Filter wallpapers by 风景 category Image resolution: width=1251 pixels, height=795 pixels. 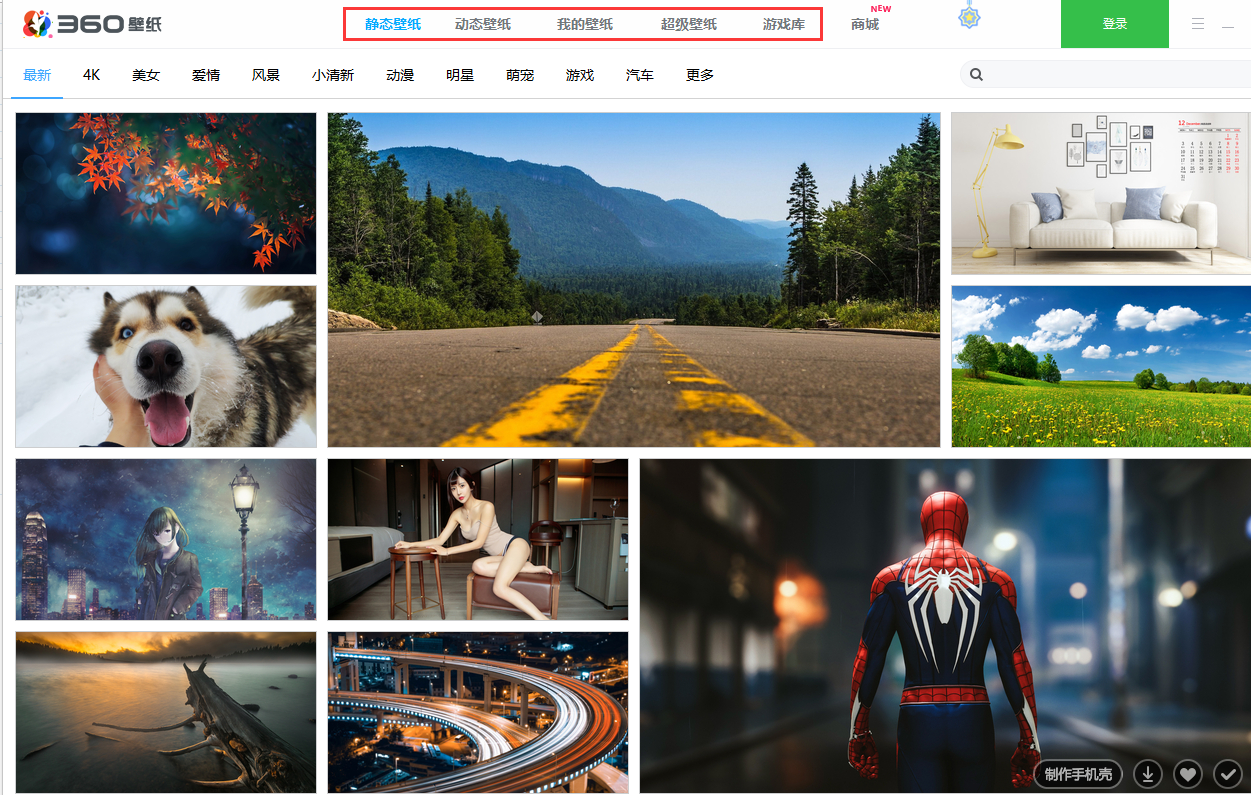coord(265,75)
